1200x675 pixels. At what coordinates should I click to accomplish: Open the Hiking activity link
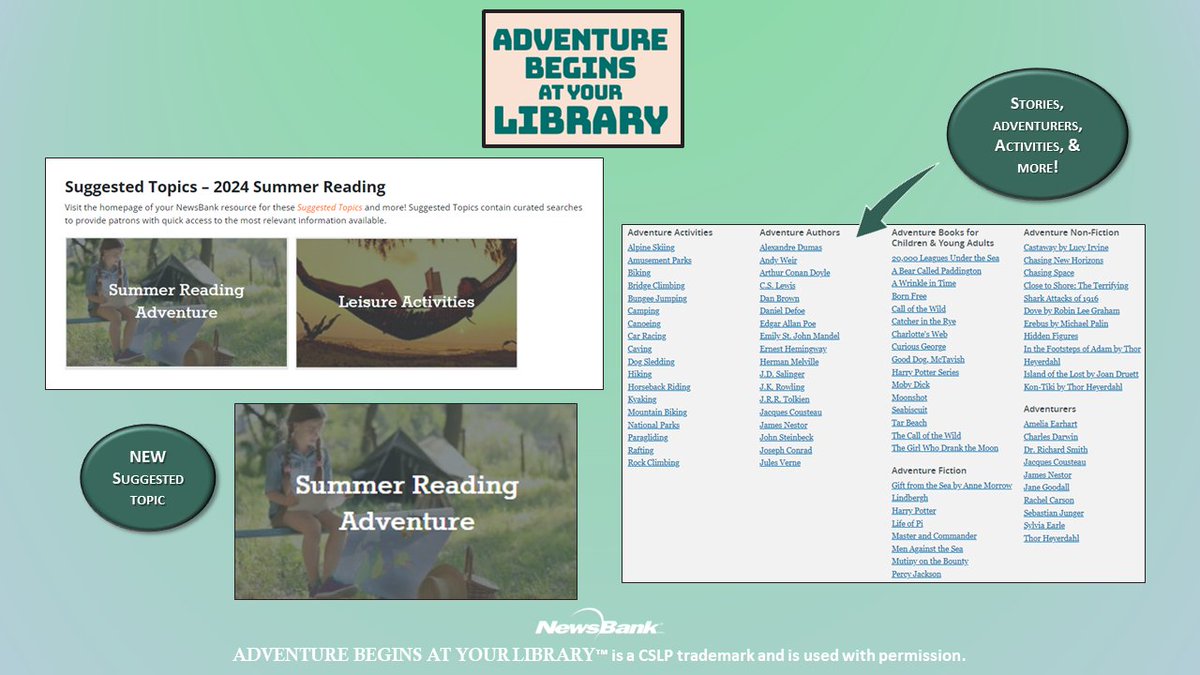(x=638, y=374)
